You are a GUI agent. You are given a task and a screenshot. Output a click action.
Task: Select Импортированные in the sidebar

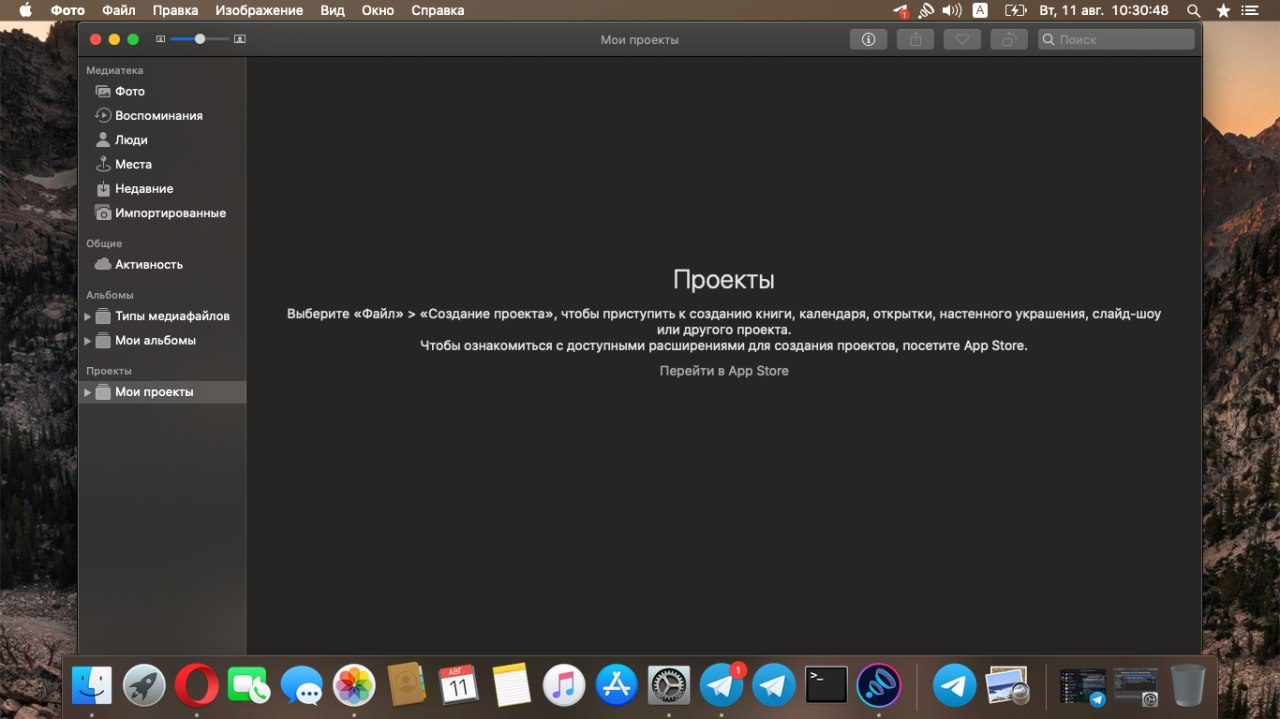[162, 213]
